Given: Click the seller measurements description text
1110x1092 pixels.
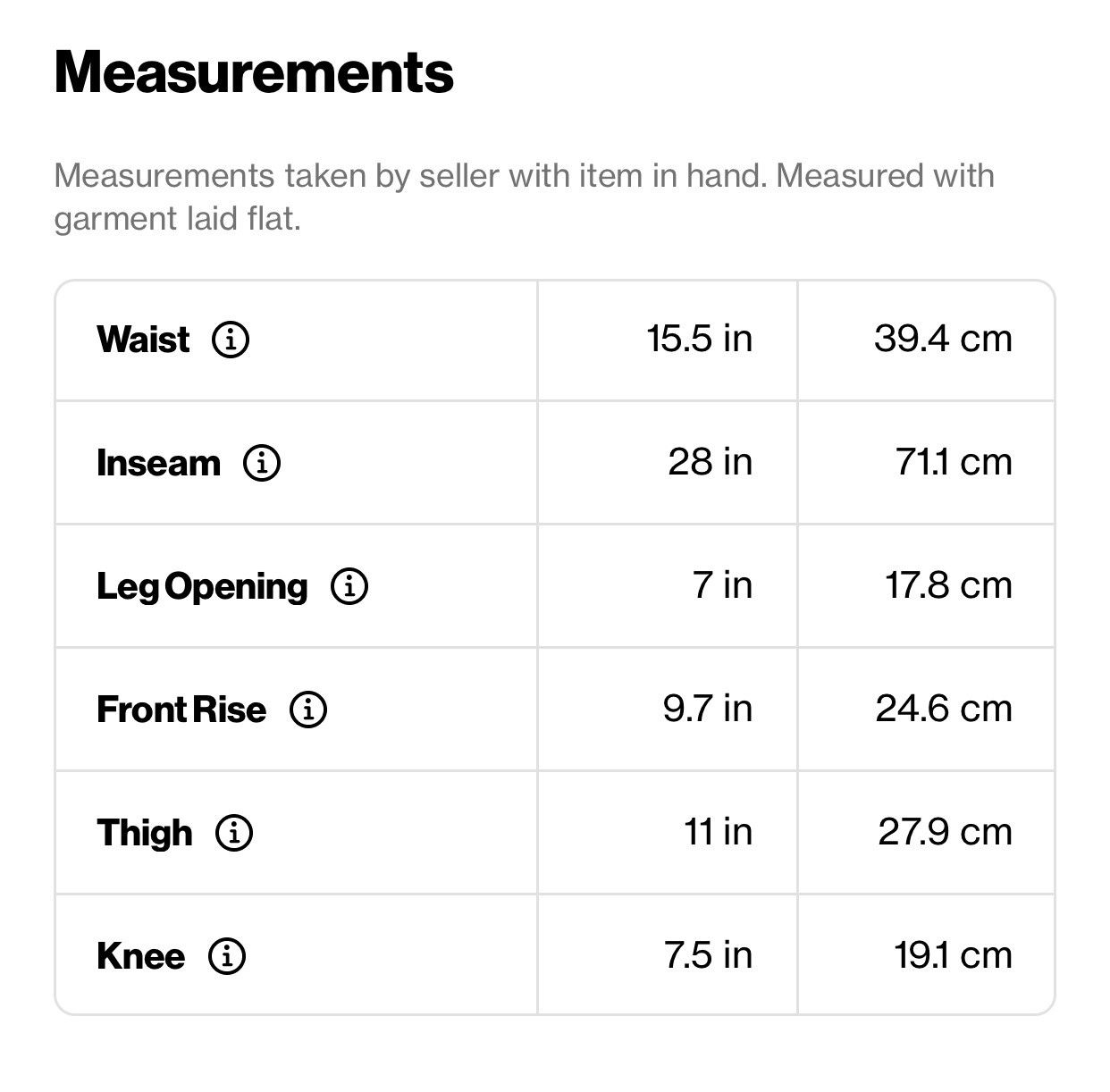Looking at the screenshot, I should [524, 197].
